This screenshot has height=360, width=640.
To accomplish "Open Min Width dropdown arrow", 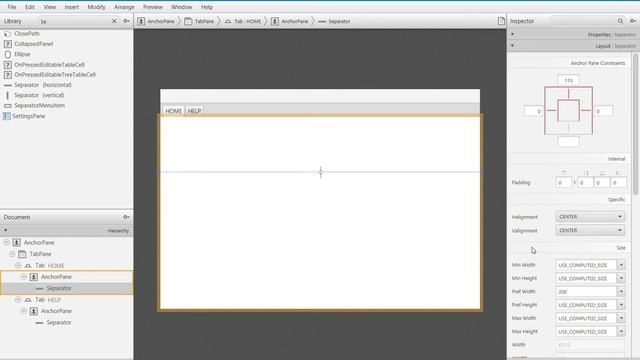I will coord(621,265).
